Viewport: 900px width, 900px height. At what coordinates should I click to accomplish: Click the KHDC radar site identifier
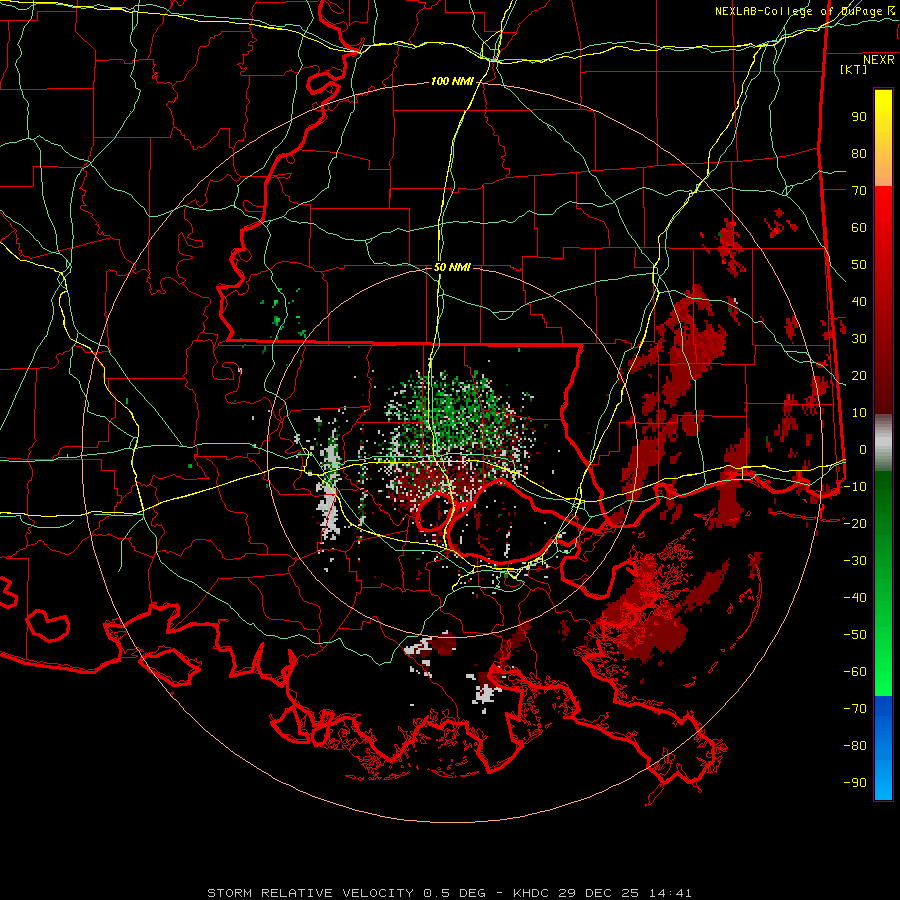click(x=531, y=893)
